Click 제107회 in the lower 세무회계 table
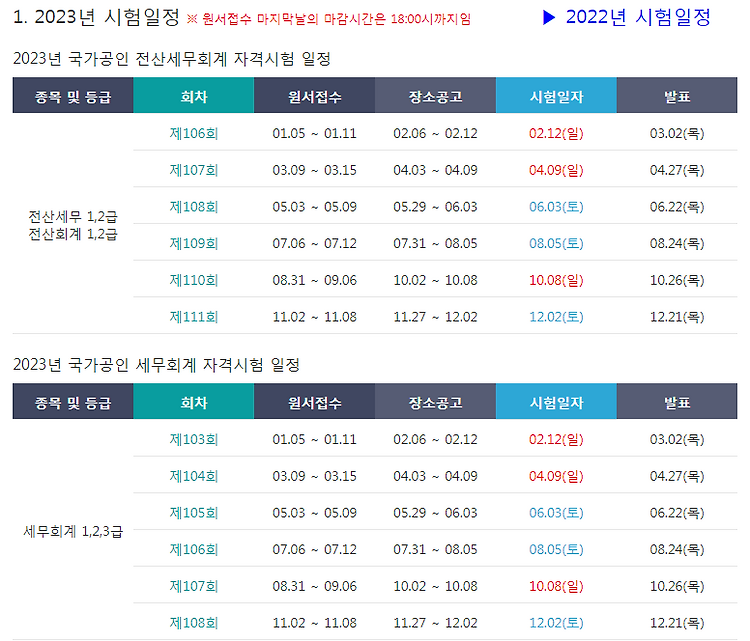750x641 pixels. pos(194,586)
